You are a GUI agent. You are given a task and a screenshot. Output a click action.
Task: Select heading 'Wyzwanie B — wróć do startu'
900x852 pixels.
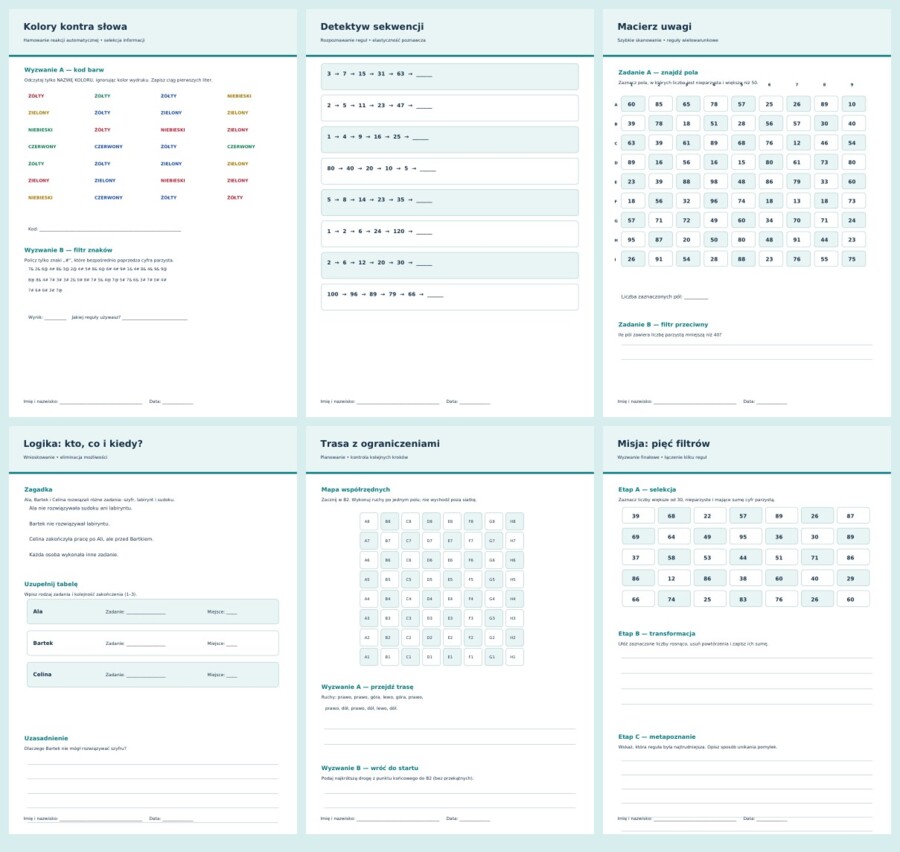(x=370, y=768)
